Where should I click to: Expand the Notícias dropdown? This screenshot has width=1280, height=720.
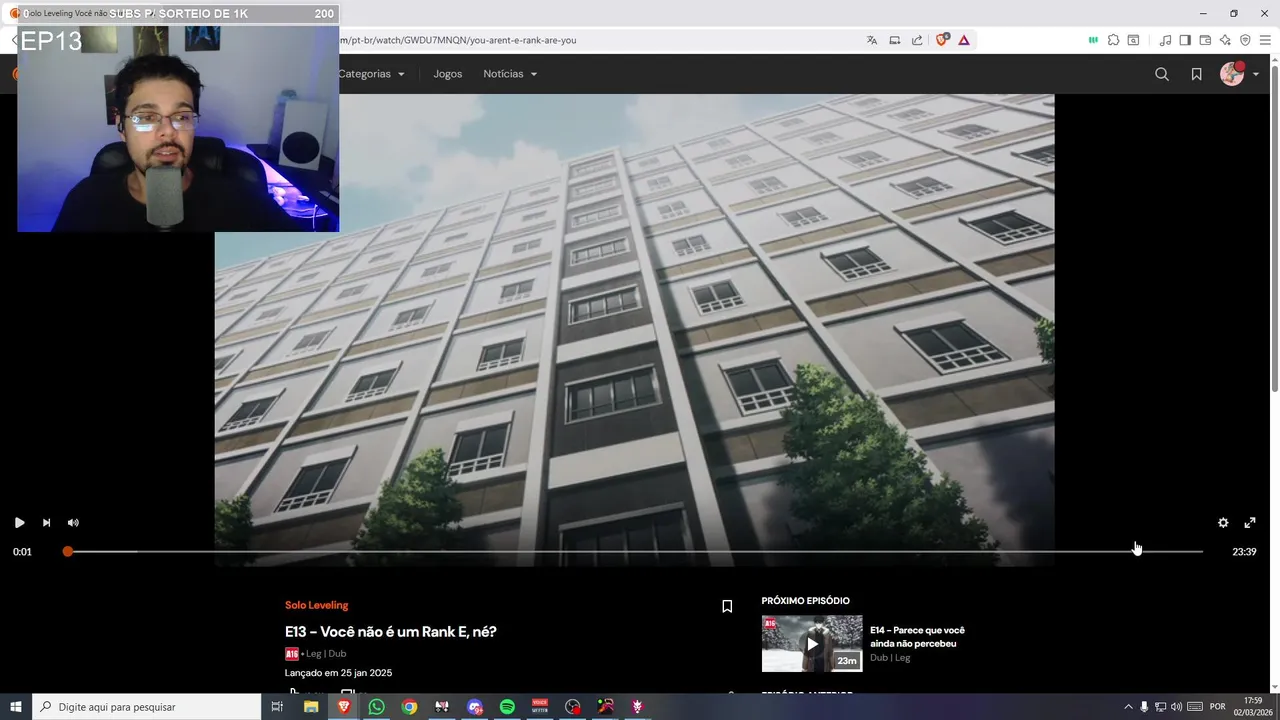click(510, 74)
